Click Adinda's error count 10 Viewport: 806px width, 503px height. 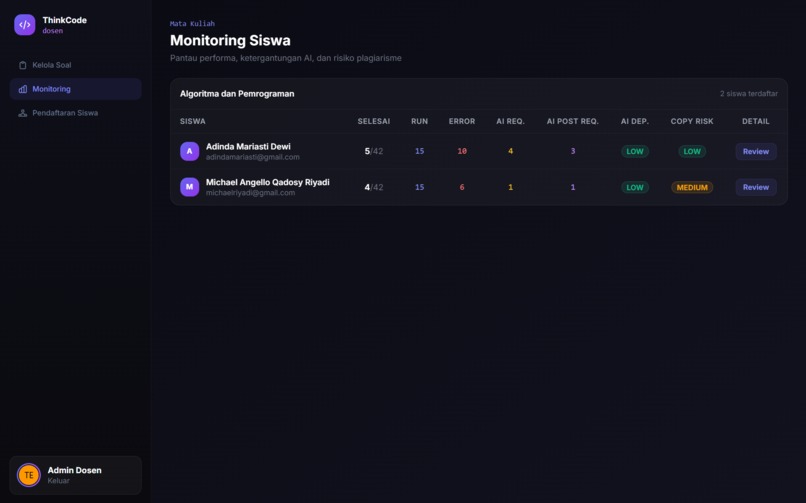point(462,151)
